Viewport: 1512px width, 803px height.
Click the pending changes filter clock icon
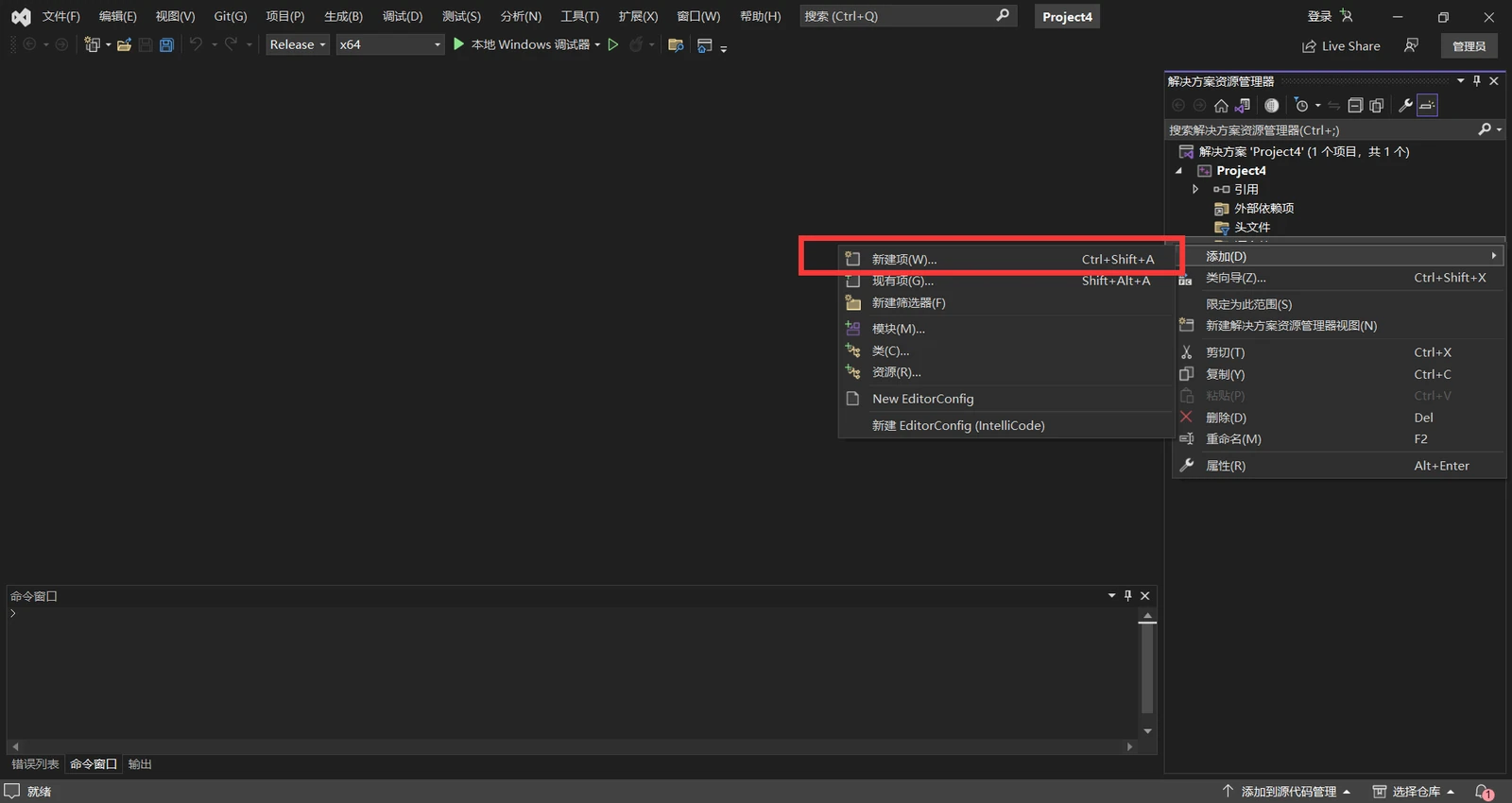tap(1301, 106)
